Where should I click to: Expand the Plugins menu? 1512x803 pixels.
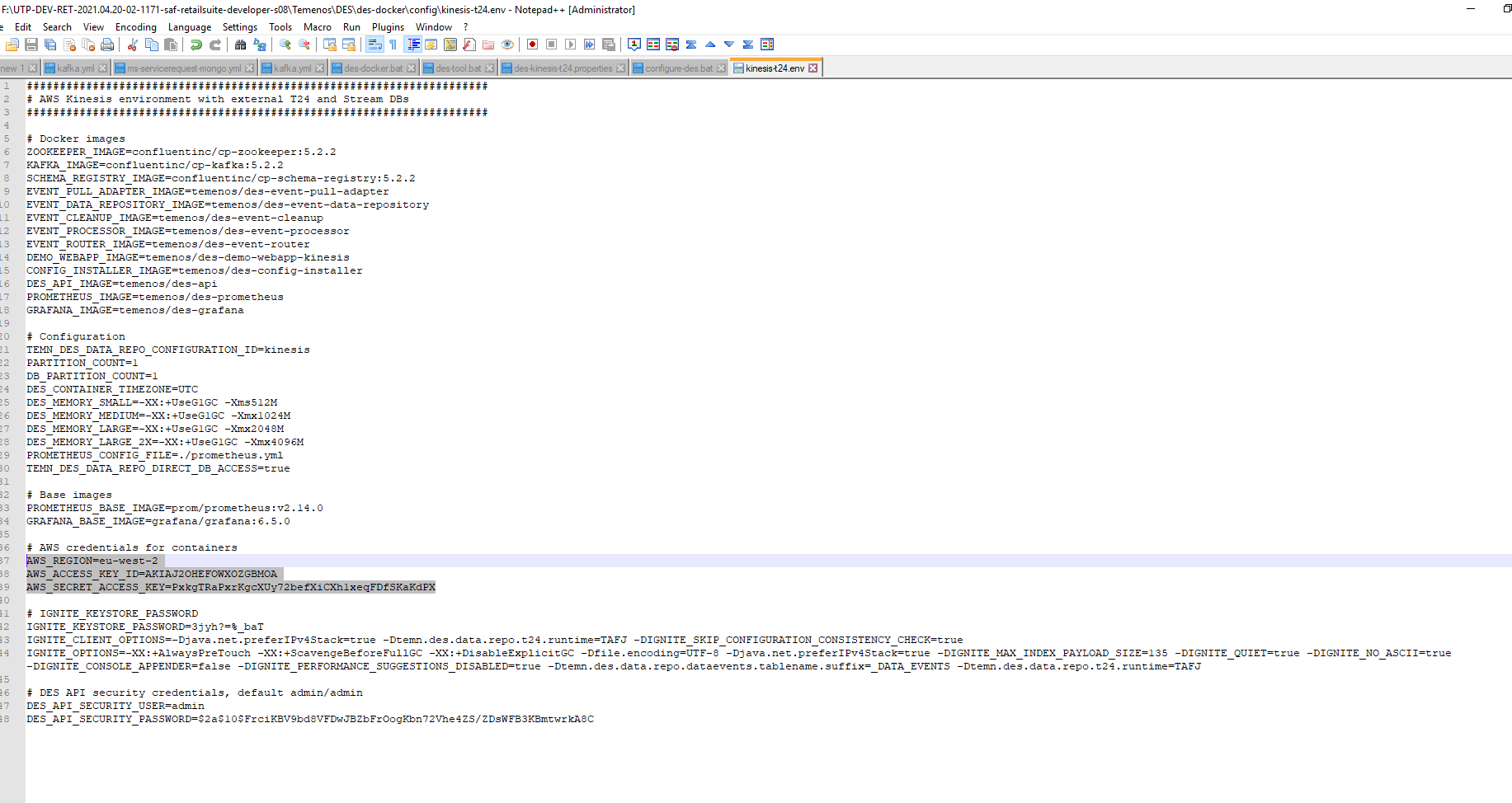click(388, 27)
